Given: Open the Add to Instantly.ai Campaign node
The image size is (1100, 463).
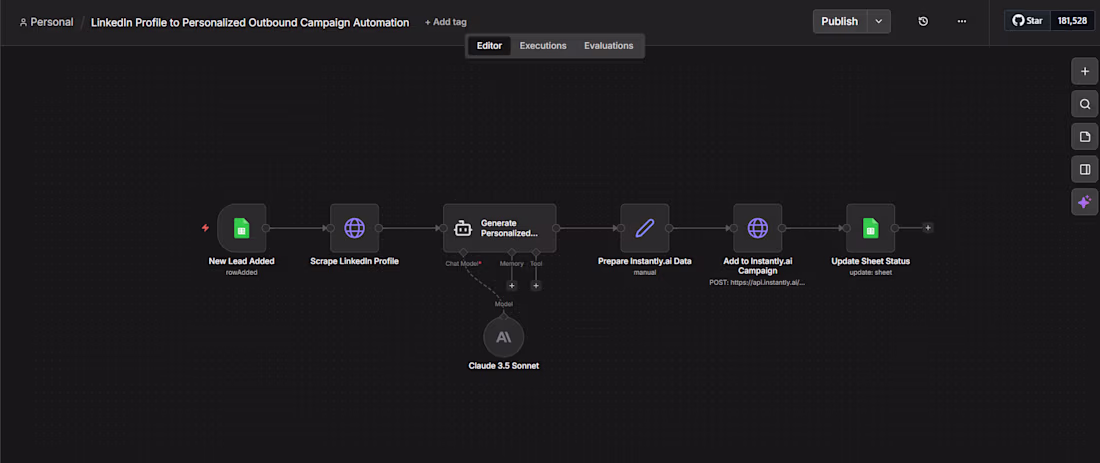Looking at the screenshot, I should (x=758, y=228).
